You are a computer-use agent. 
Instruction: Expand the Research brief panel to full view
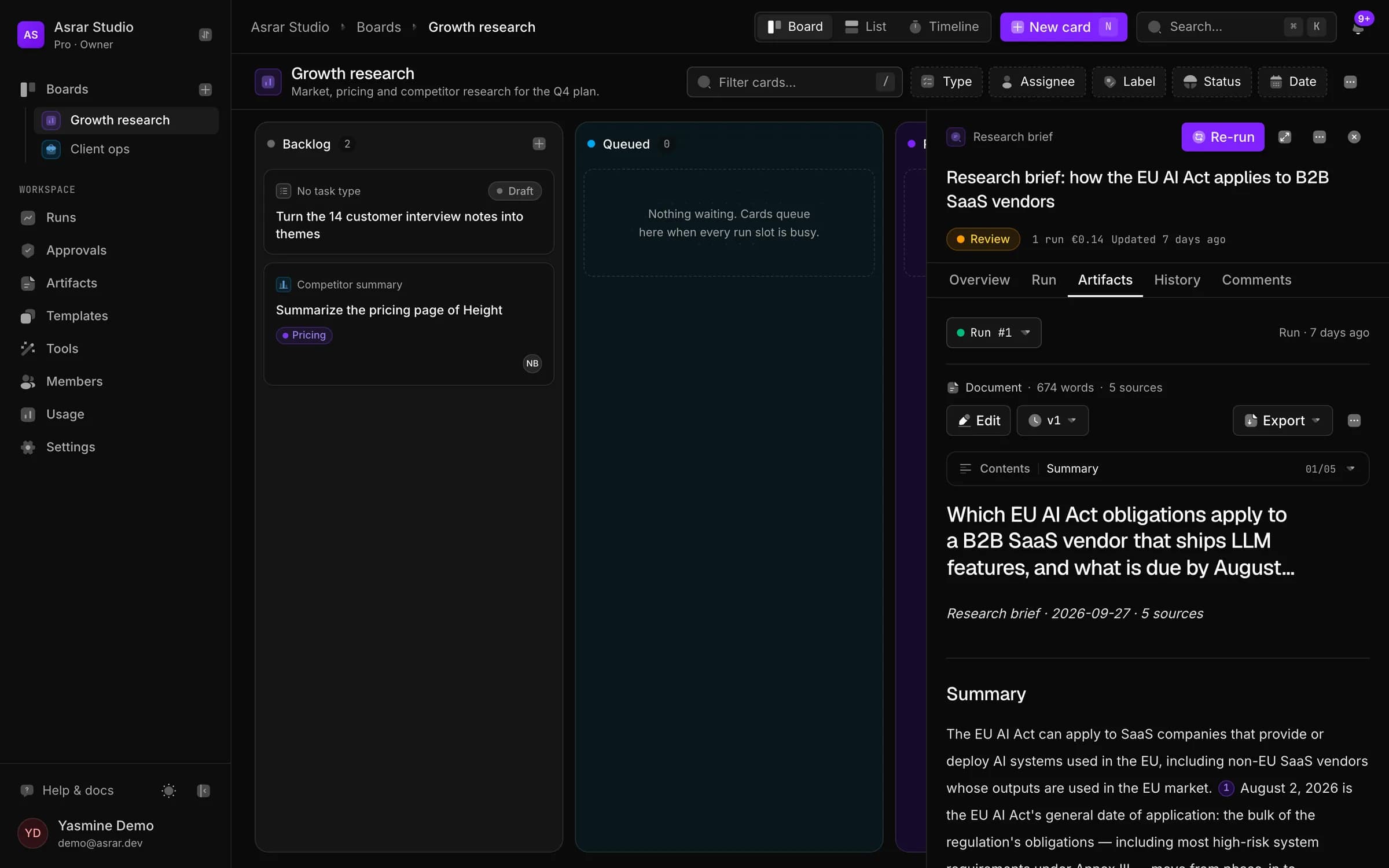[1285, 137]
